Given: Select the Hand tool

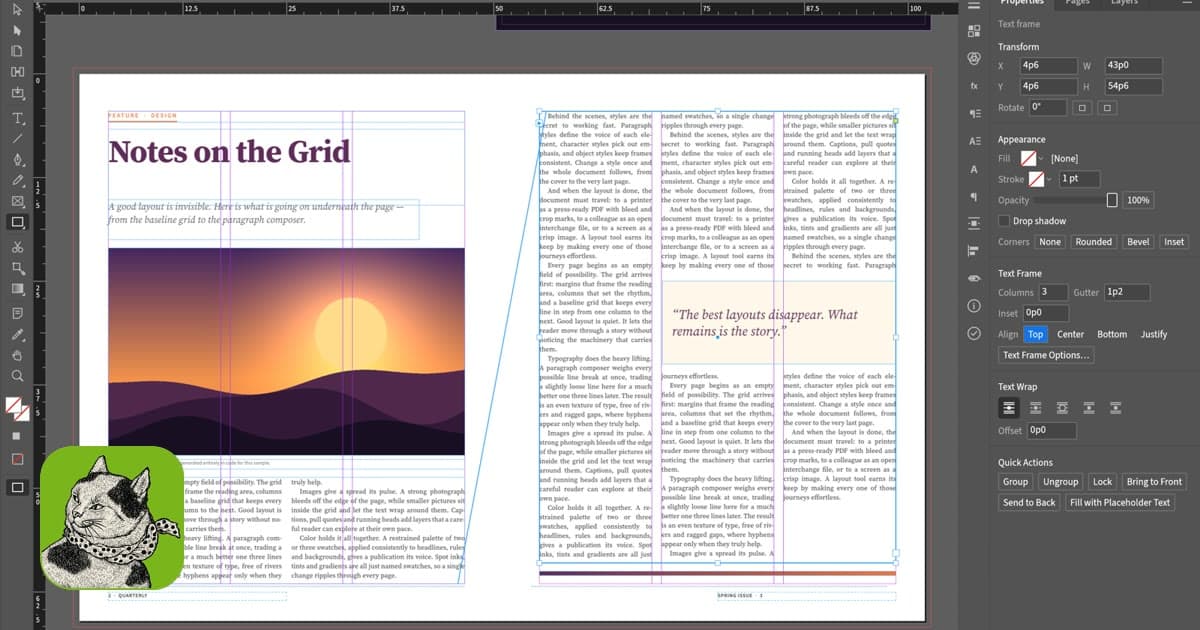Looking at the screenshot, I should [18, 355].
